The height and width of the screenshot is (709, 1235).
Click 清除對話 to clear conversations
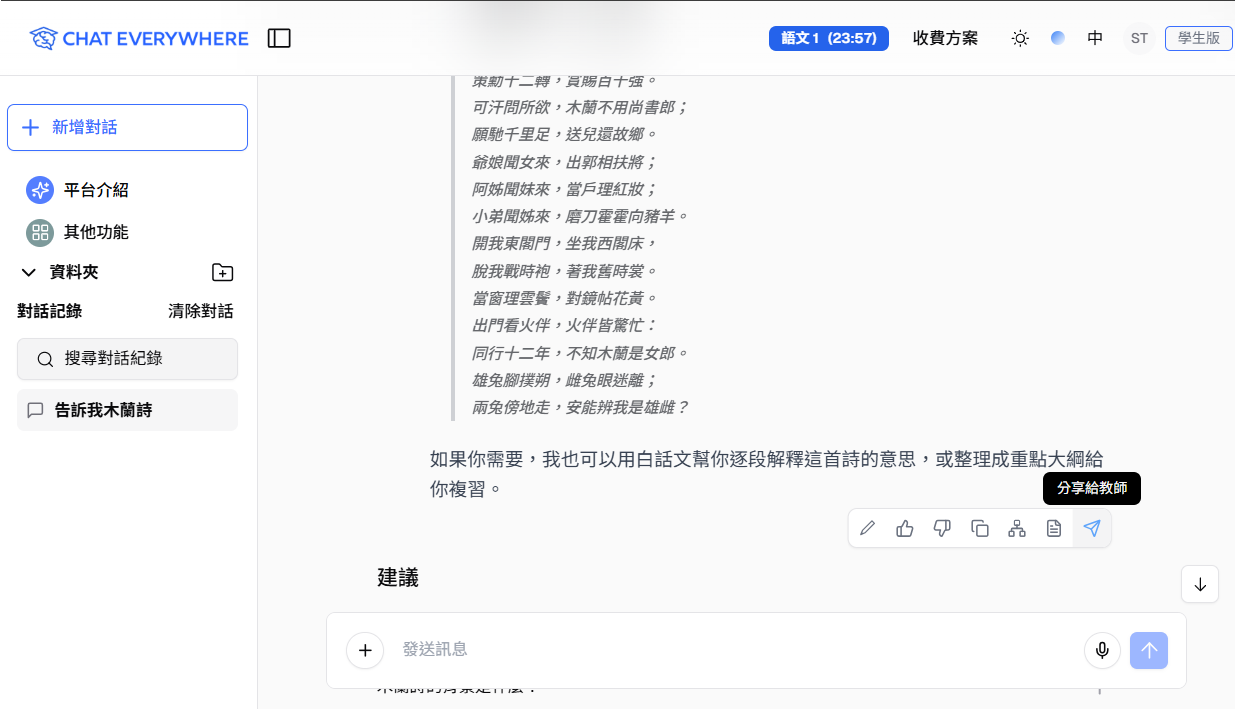click(x=201, y=311)
